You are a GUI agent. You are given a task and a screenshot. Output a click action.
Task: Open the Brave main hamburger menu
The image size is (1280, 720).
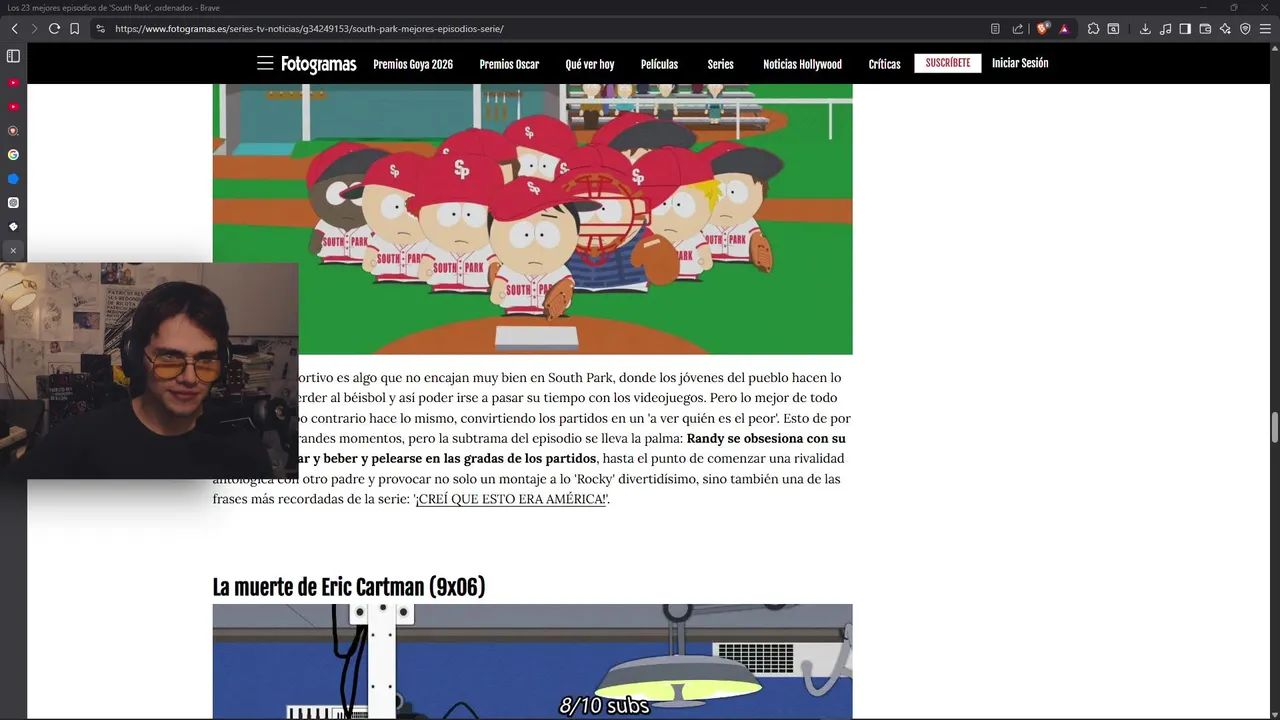pos(1266,29)
